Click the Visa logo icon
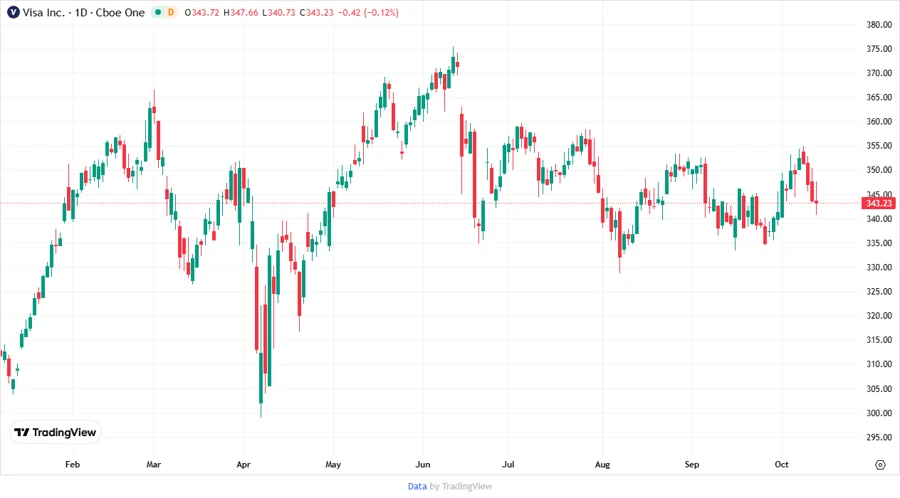Image resolution: width=900 pixels, height=498 pixels. pos(13,11)
